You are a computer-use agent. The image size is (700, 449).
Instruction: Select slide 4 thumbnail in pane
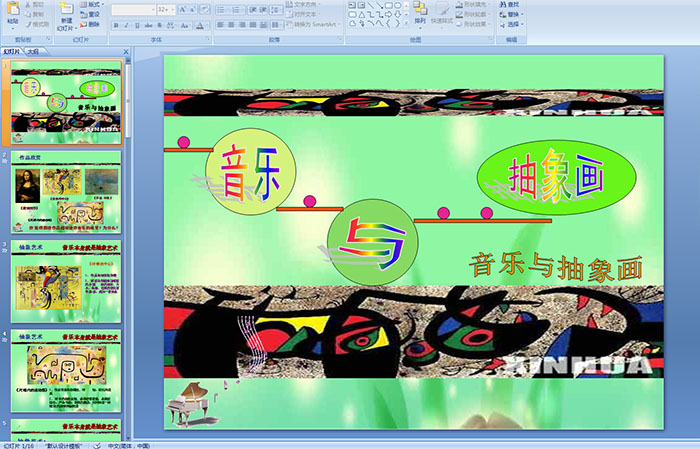[x=66, y=371]
